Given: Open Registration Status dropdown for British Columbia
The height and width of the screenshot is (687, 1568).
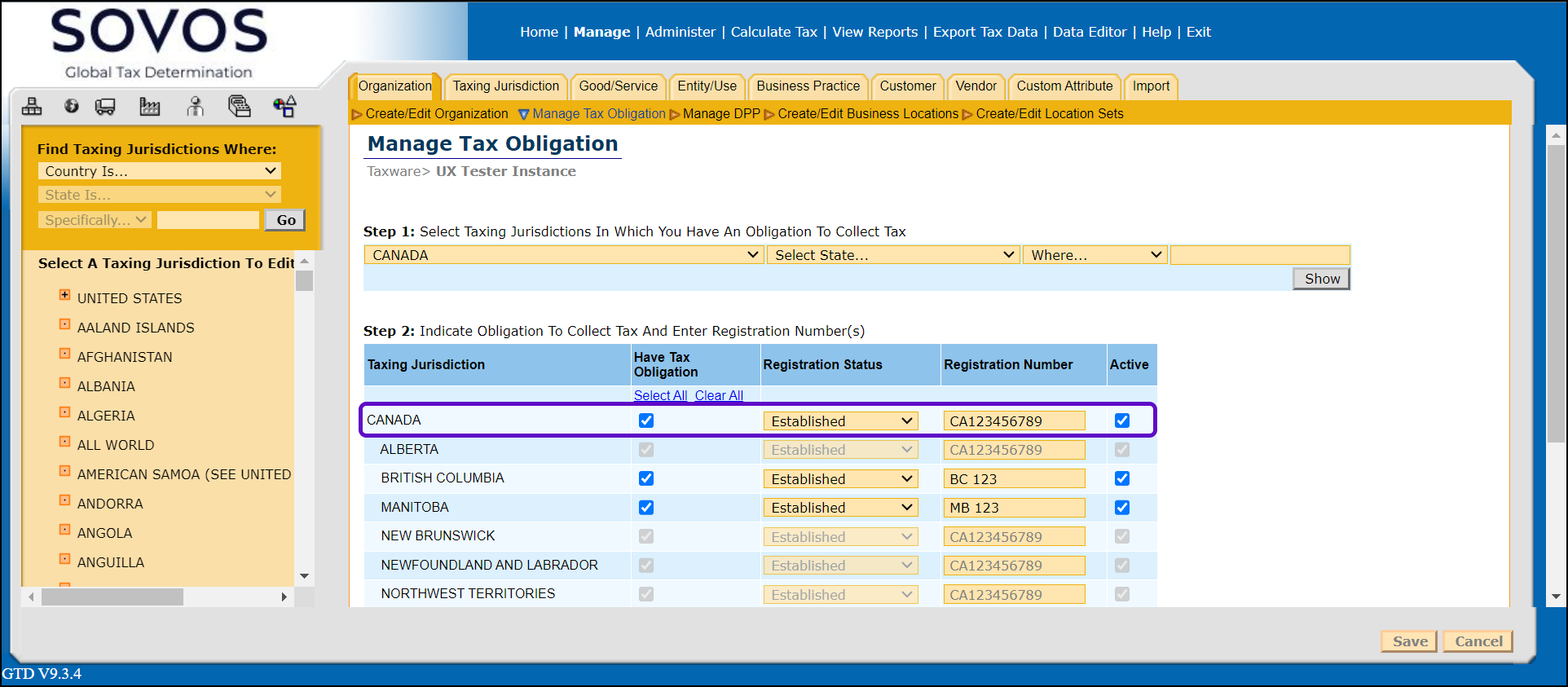Looking at the screenshot, I should (840, 479).
